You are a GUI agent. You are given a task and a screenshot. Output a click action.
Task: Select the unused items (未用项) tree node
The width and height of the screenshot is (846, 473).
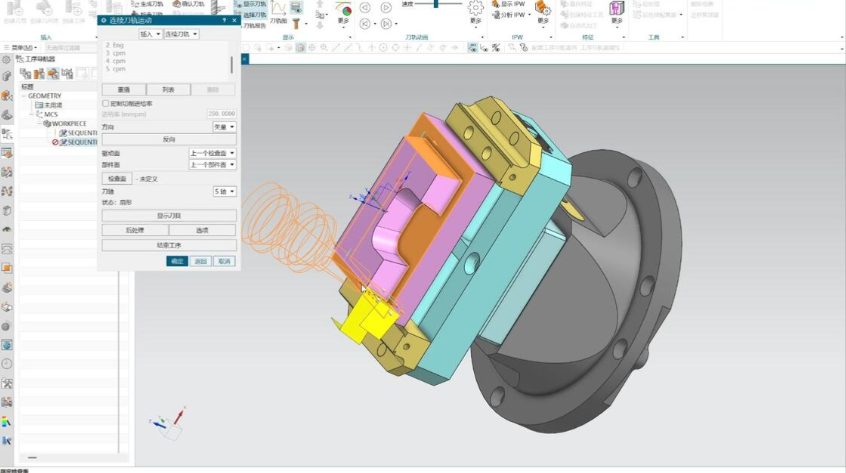49,105
